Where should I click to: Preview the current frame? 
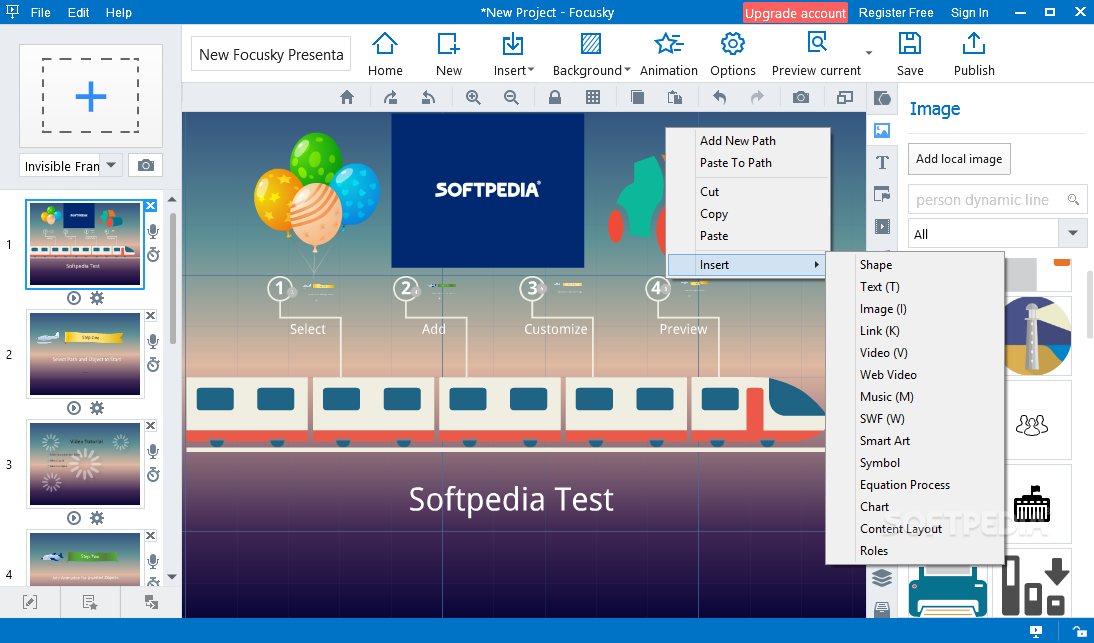[816, 54]
